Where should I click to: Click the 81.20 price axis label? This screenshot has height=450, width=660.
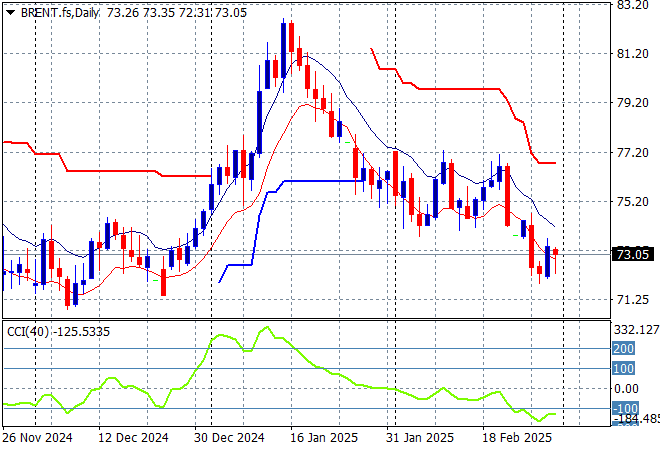pos(632,54)
